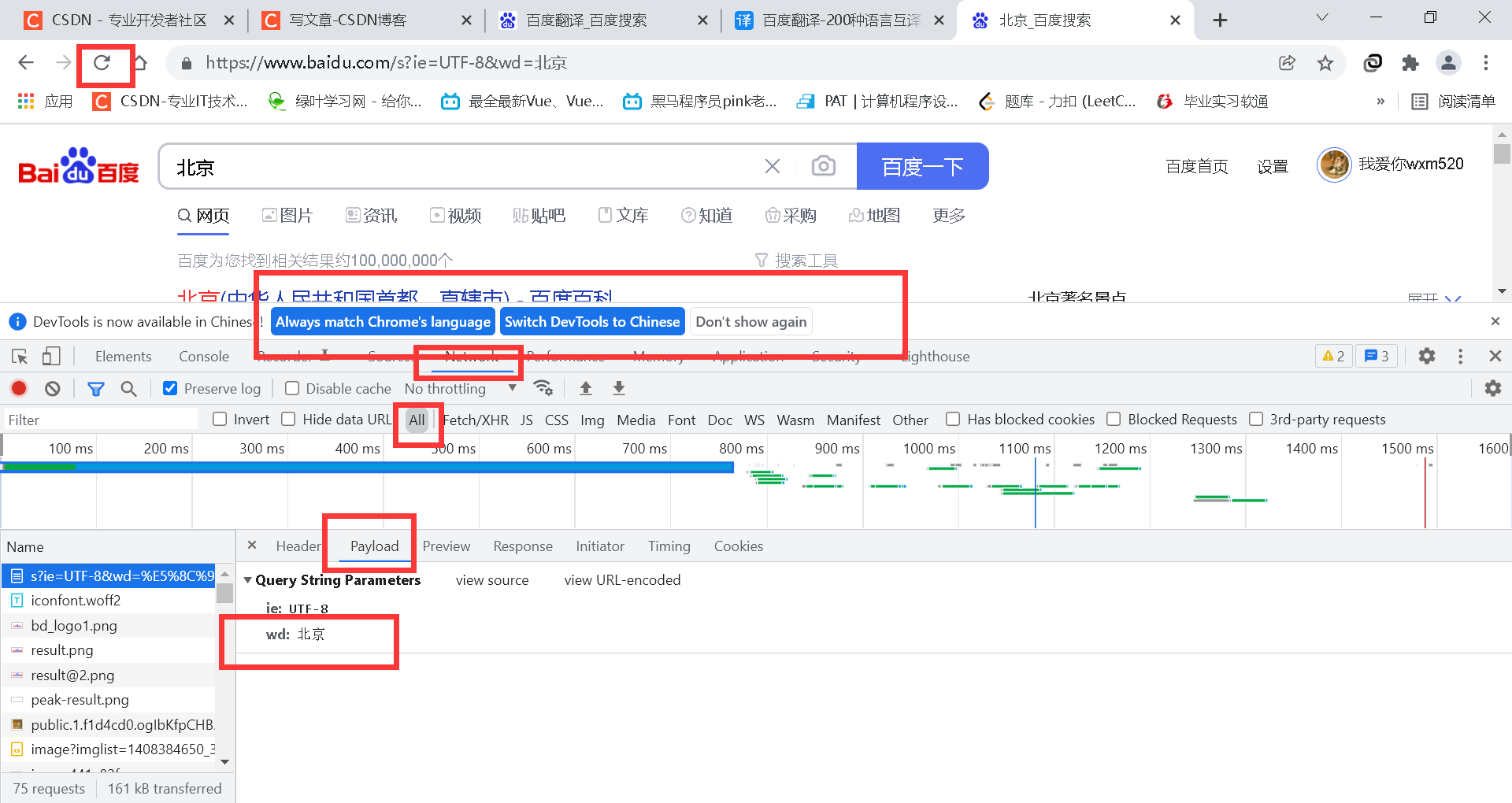Viewport: 1512px width, 803px height.
Task: Tick the Hide data URLs checkbox
Action: [x=289, y=420]
